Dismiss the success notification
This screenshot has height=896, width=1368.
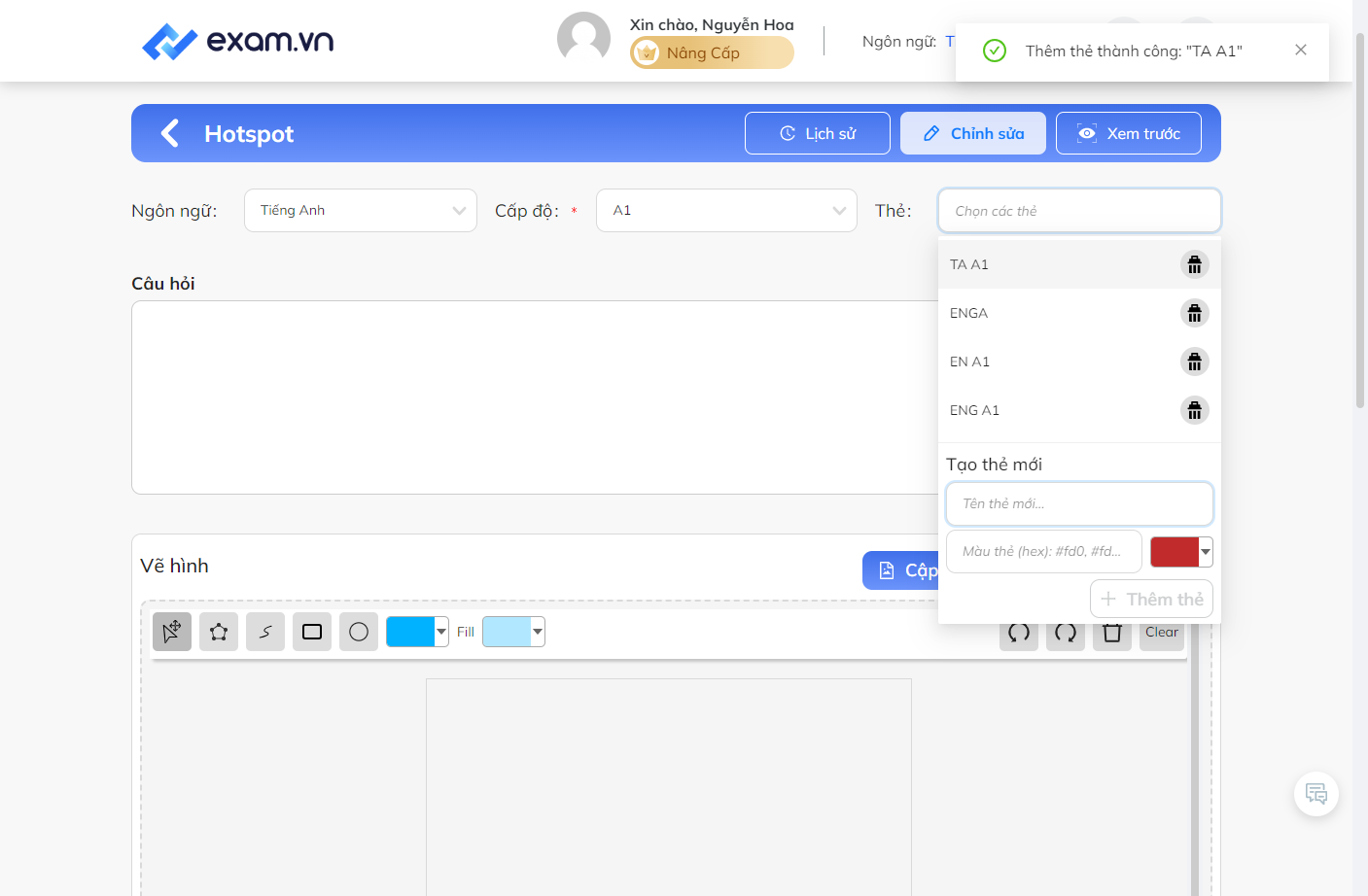point(1301,50)
